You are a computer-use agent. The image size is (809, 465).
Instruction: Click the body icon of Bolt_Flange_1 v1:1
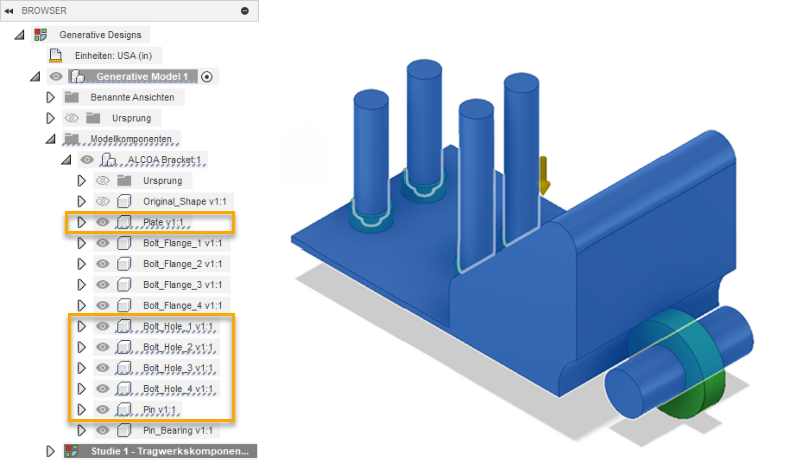pos(124,243)
